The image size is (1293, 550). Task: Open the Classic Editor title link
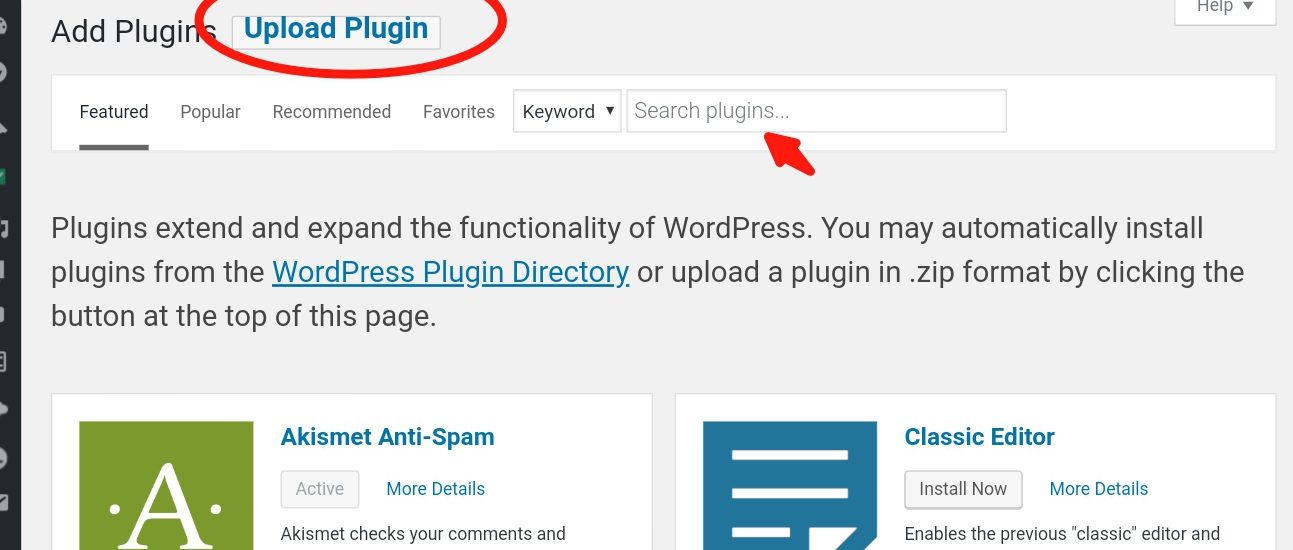click(x=979, y=437)
